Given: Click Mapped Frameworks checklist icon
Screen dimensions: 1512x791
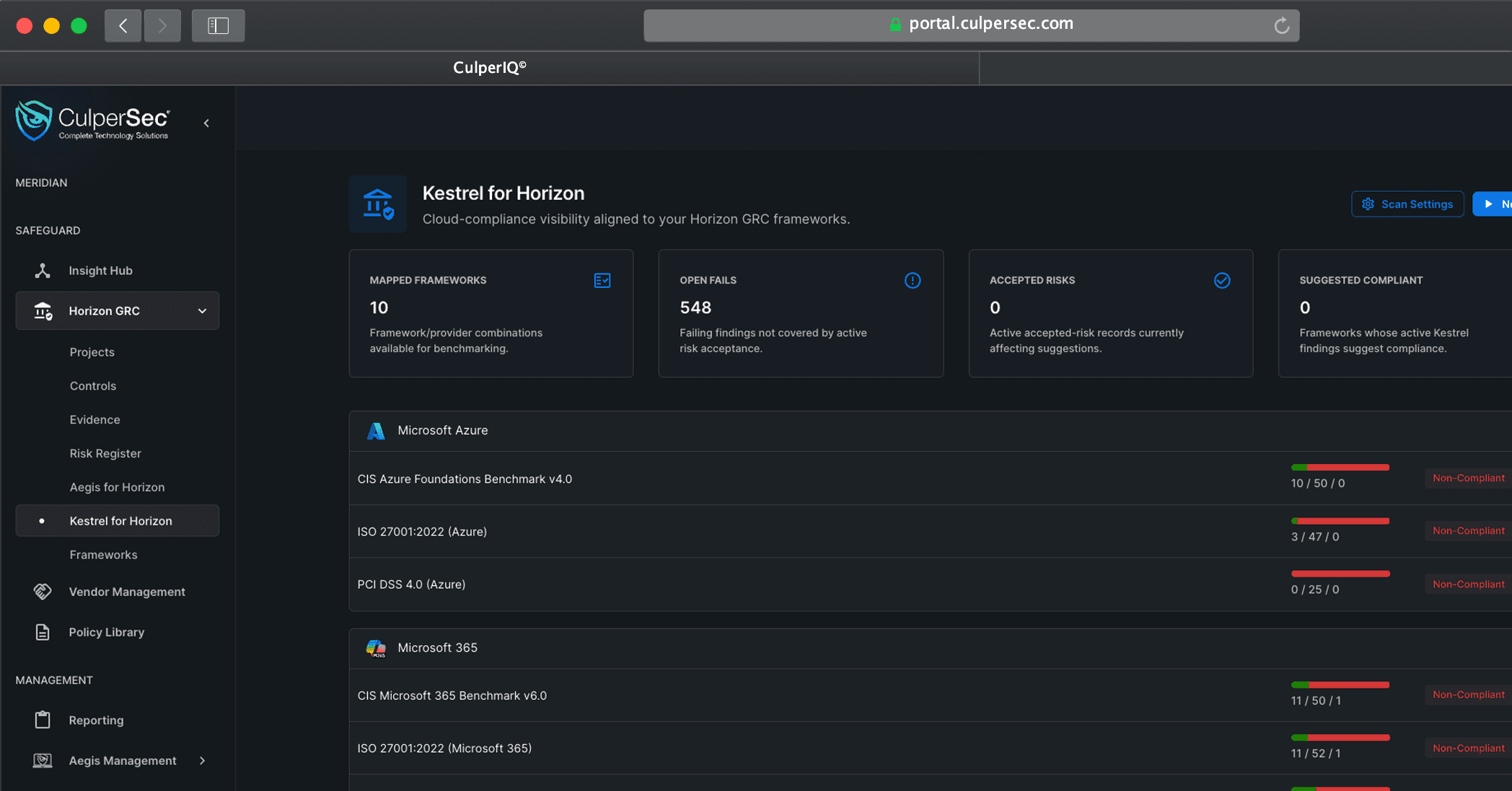Looking at the screenshot, I should pyautogui.click(x=602, y=281).
